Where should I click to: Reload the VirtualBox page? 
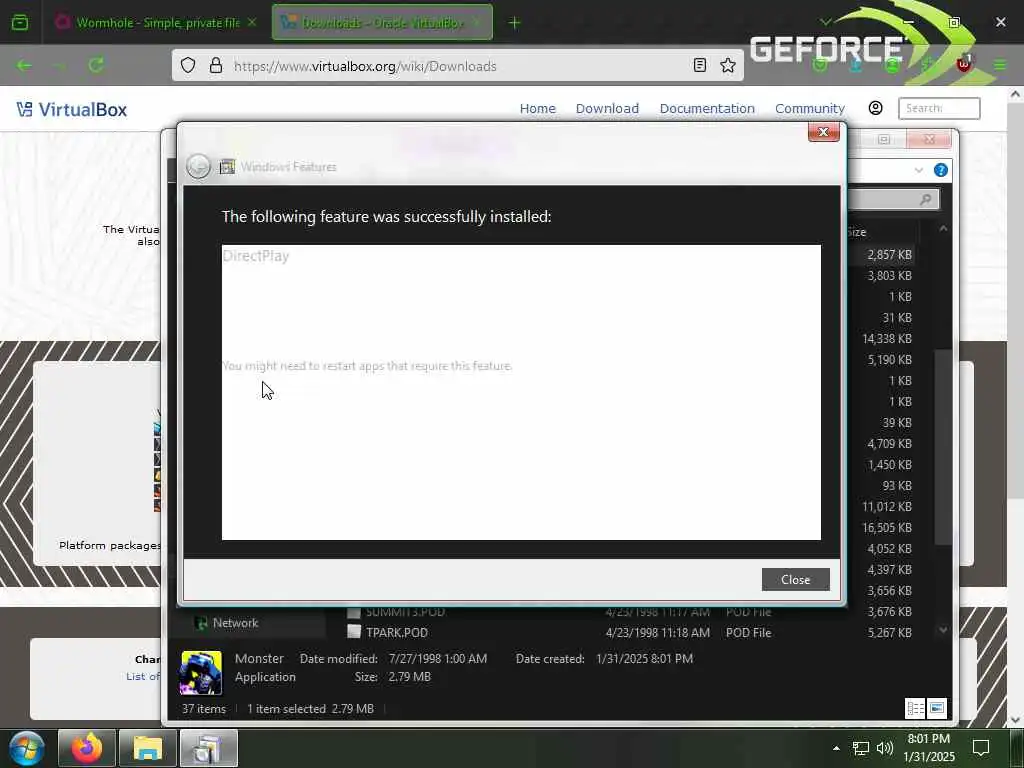point(96,65)
